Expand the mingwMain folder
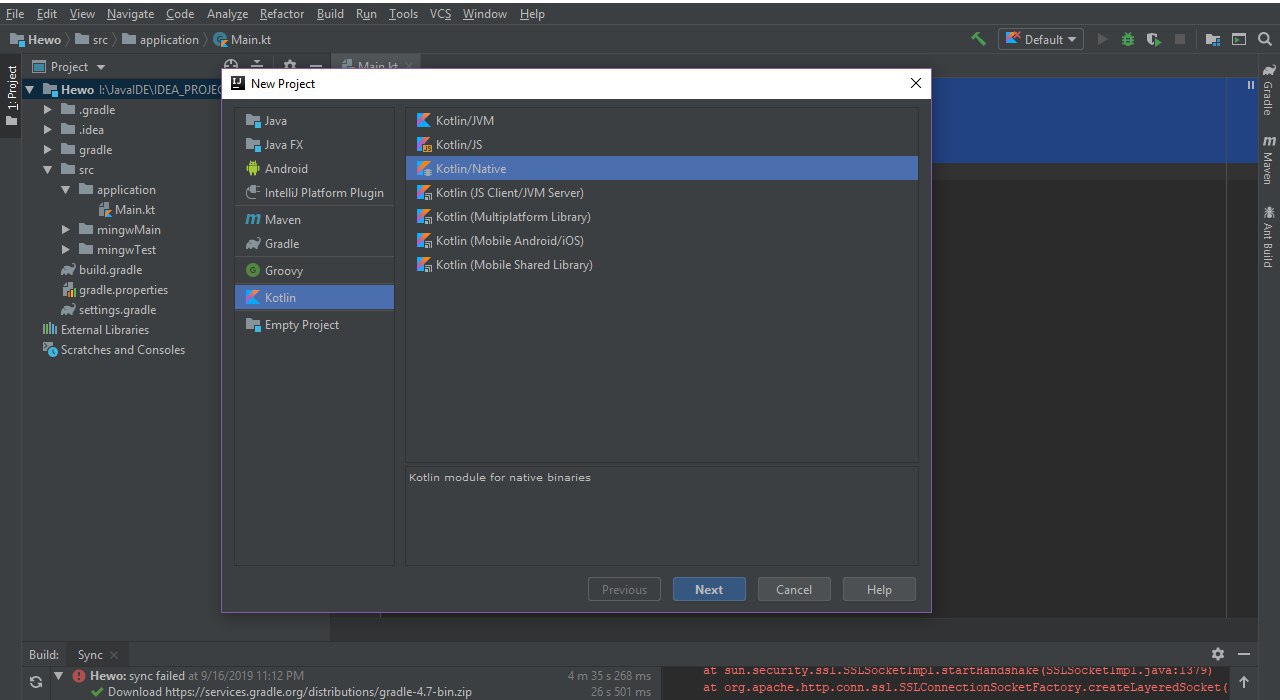The height and width of the screenshot is (700, 1280). [x=65, y=230]
